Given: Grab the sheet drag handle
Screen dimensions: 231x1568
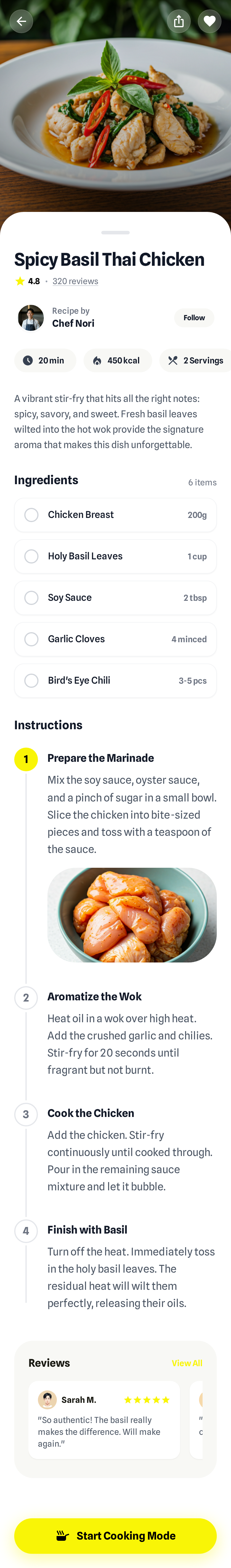Looking at the screenshot, I should 115,233.
